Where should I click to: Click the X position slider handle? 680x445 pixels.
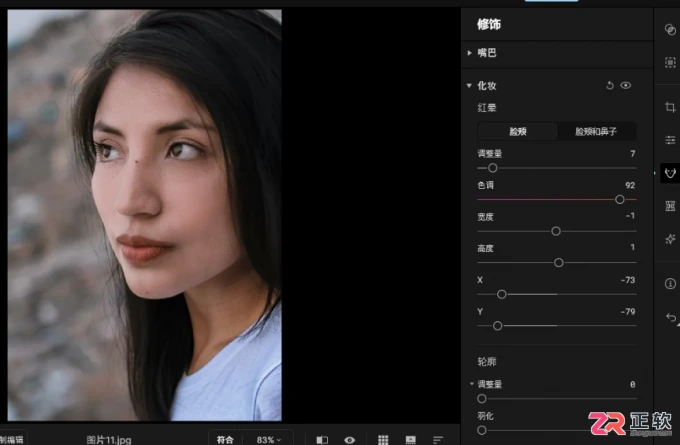pos(502,294)
